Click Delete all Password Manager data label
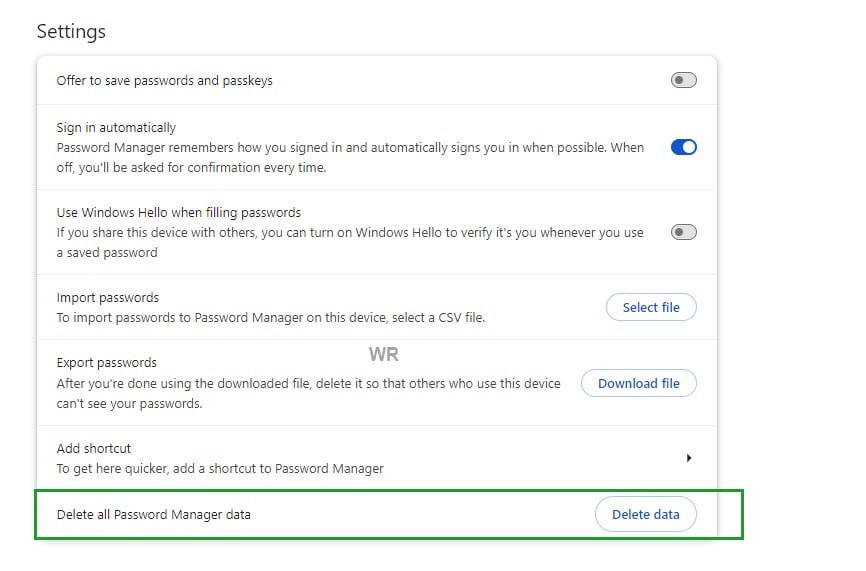866x571 pixels. pos(154,514)
